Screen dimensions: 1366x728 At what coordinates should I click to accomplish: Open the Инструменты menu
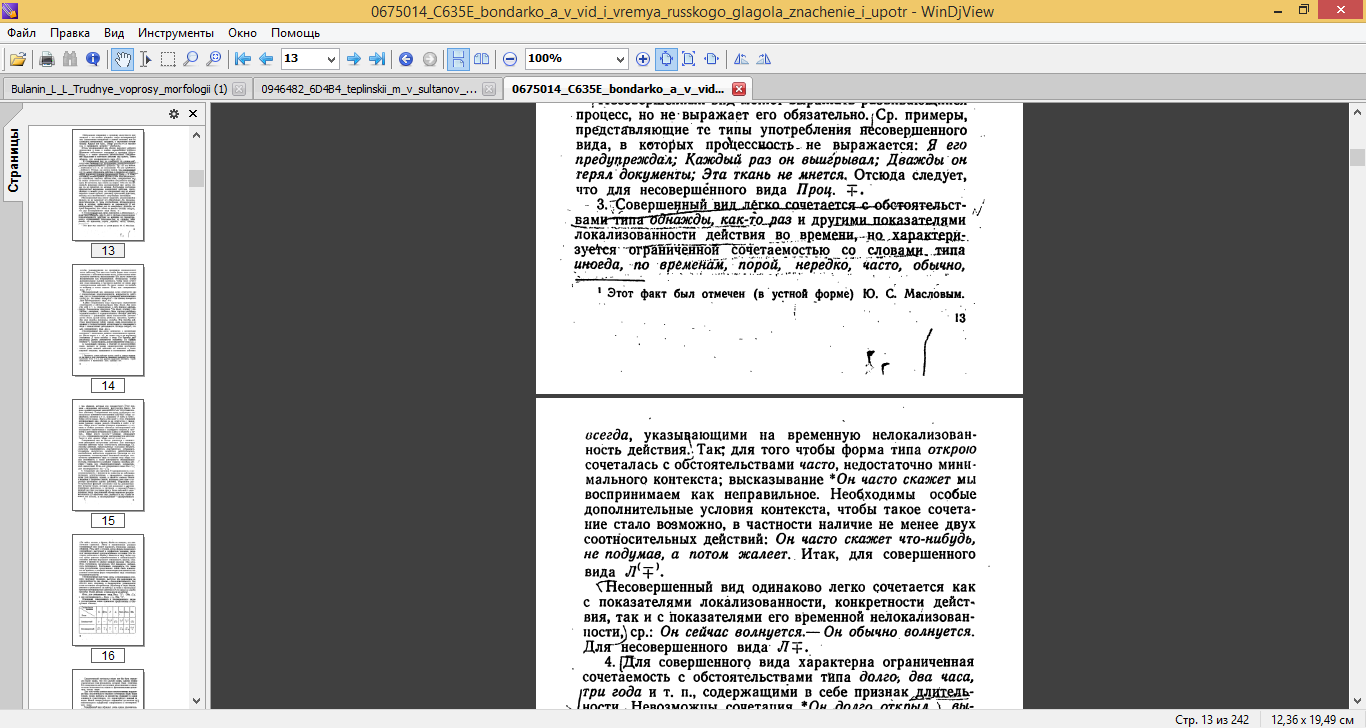(176, 32)
